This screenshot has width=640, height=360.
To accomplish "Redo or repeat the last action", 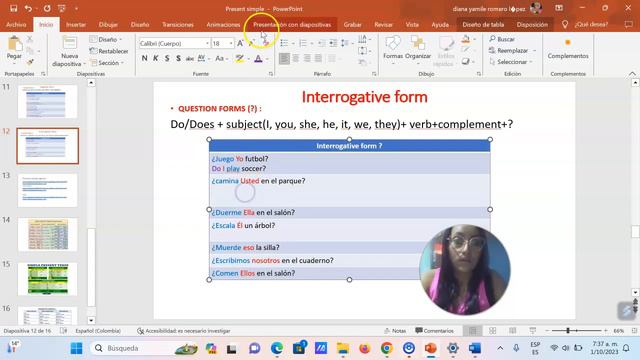I will point(47,8).
